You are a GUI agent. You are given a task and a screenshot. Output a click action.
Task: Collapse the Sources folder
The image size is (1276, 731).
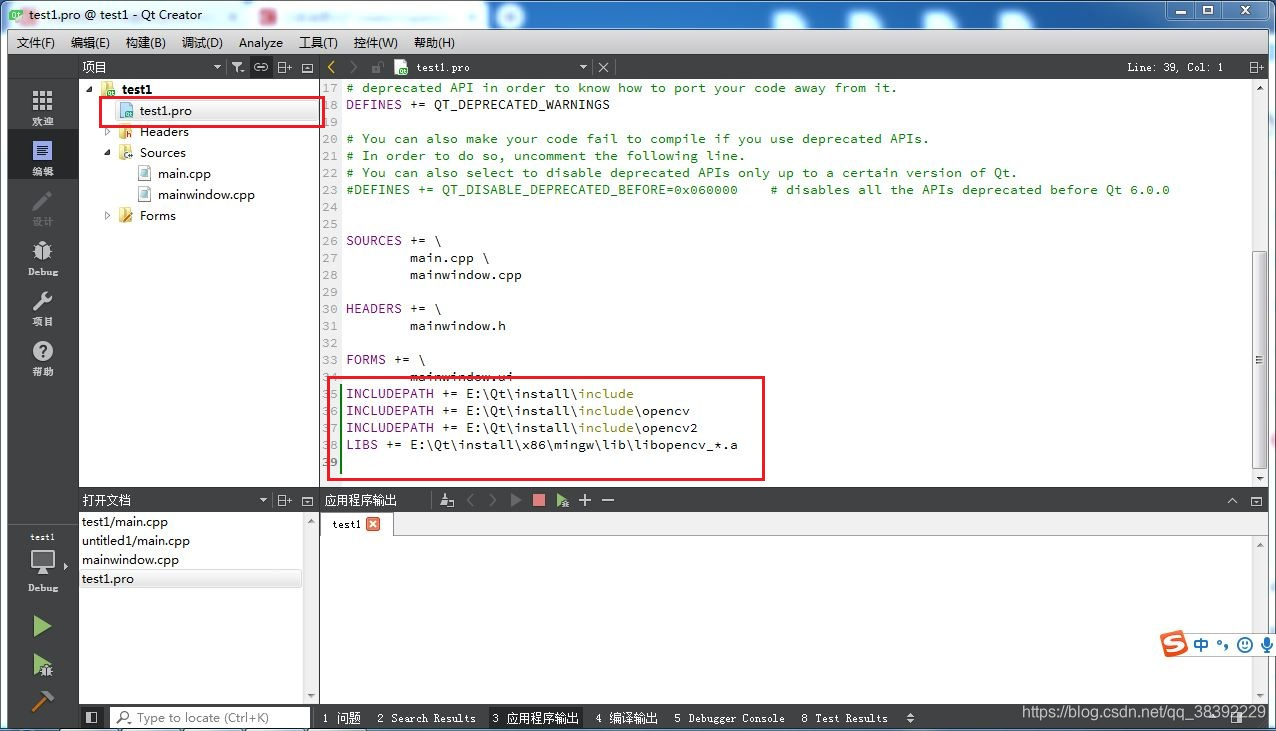(107, 152)
